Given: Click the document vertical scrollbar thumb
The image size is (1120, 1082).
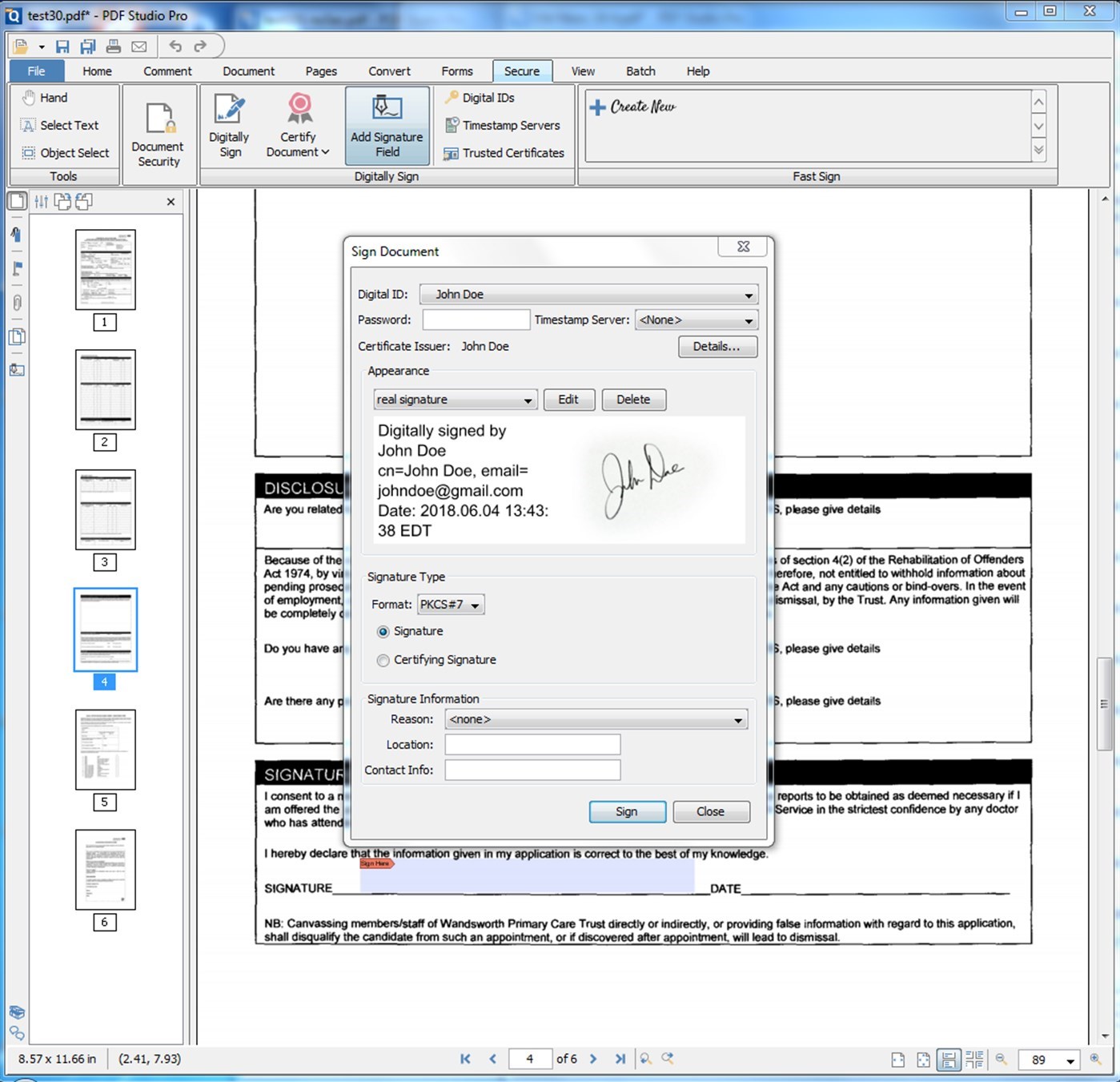Looking at the screenshot, I should 1105,703.
